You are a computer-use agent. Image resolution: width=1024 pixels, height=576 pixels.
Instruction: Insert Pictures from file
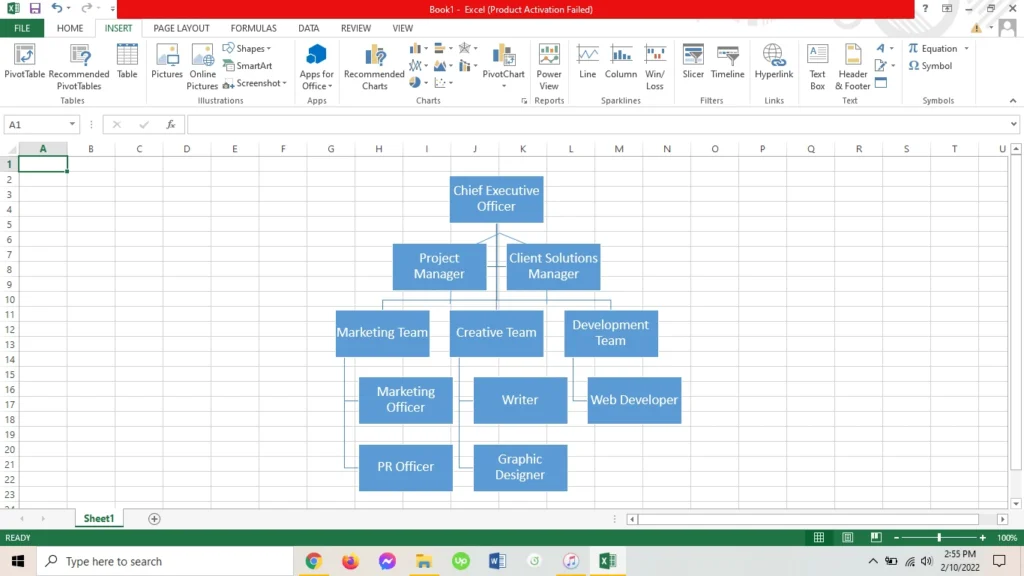point(167,62)
